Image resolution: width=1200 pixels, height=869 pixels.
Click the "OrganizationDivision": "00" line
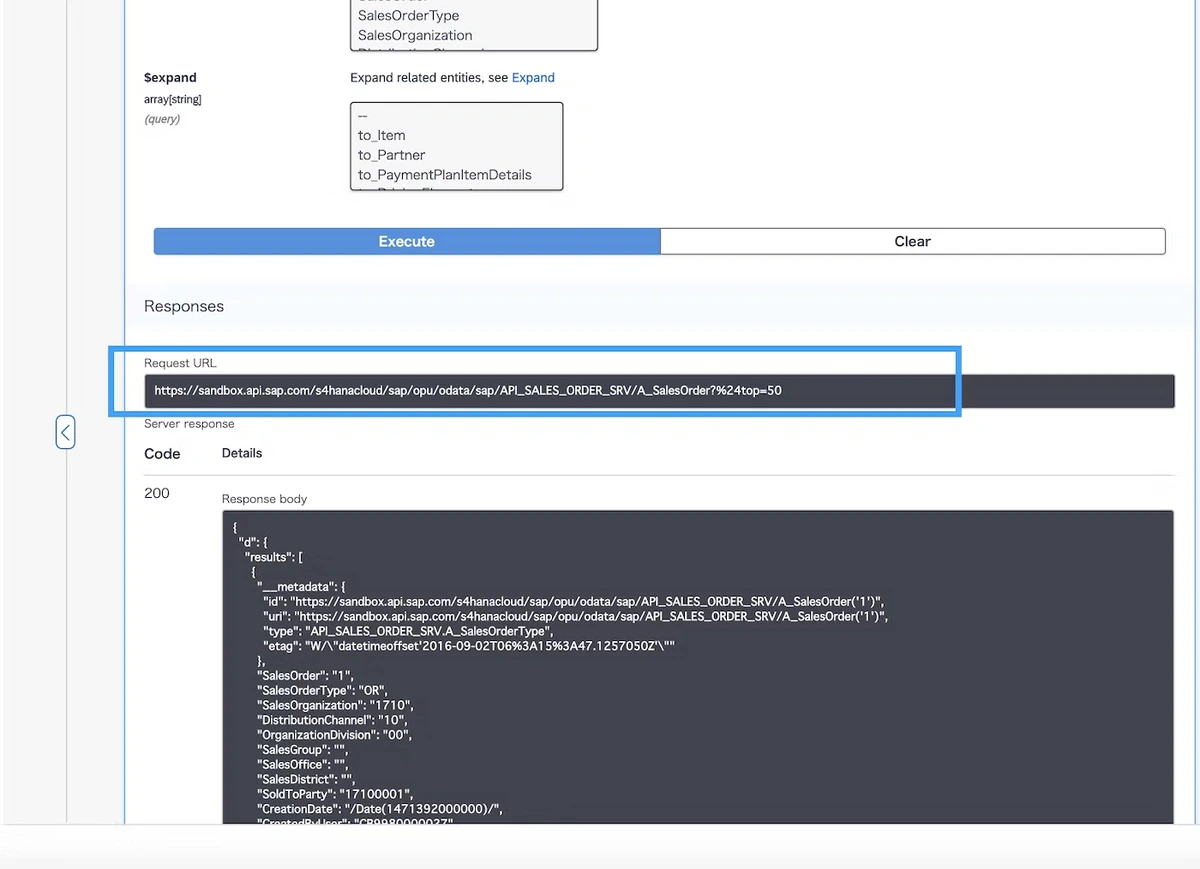tap(334, 735)
